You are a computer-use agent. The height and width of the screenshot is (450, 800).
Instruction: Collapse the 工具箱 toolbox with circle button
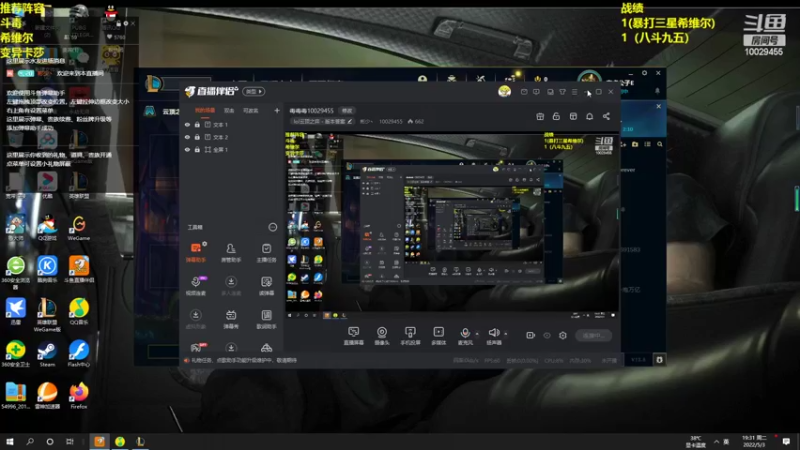273,227
